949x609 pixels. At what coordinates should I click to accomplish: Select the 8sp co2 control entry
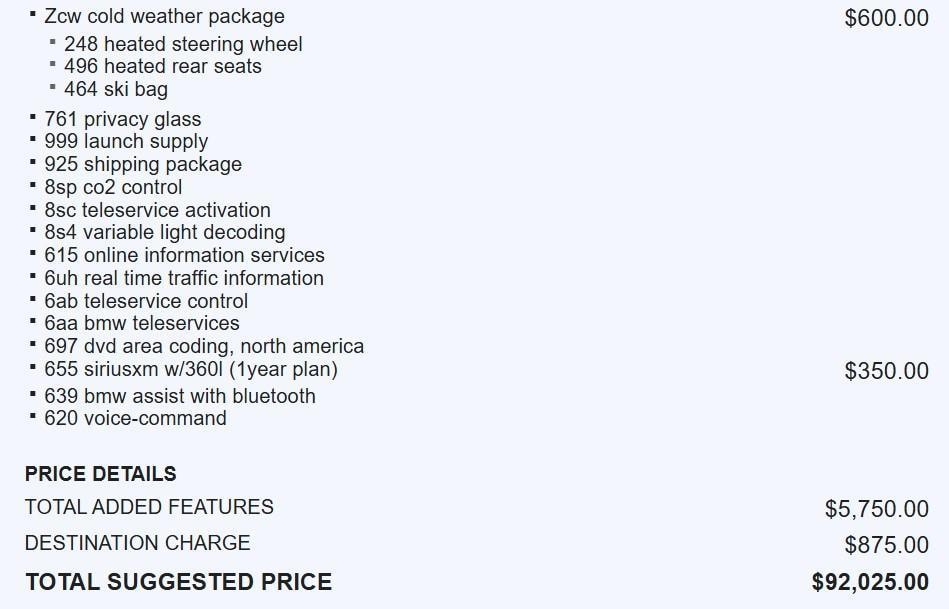(x=113, y=187)
